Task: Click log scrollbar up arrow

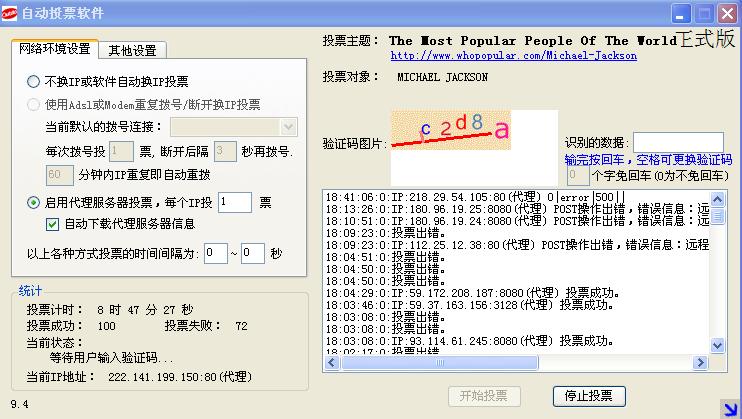Action: point(717,199)
